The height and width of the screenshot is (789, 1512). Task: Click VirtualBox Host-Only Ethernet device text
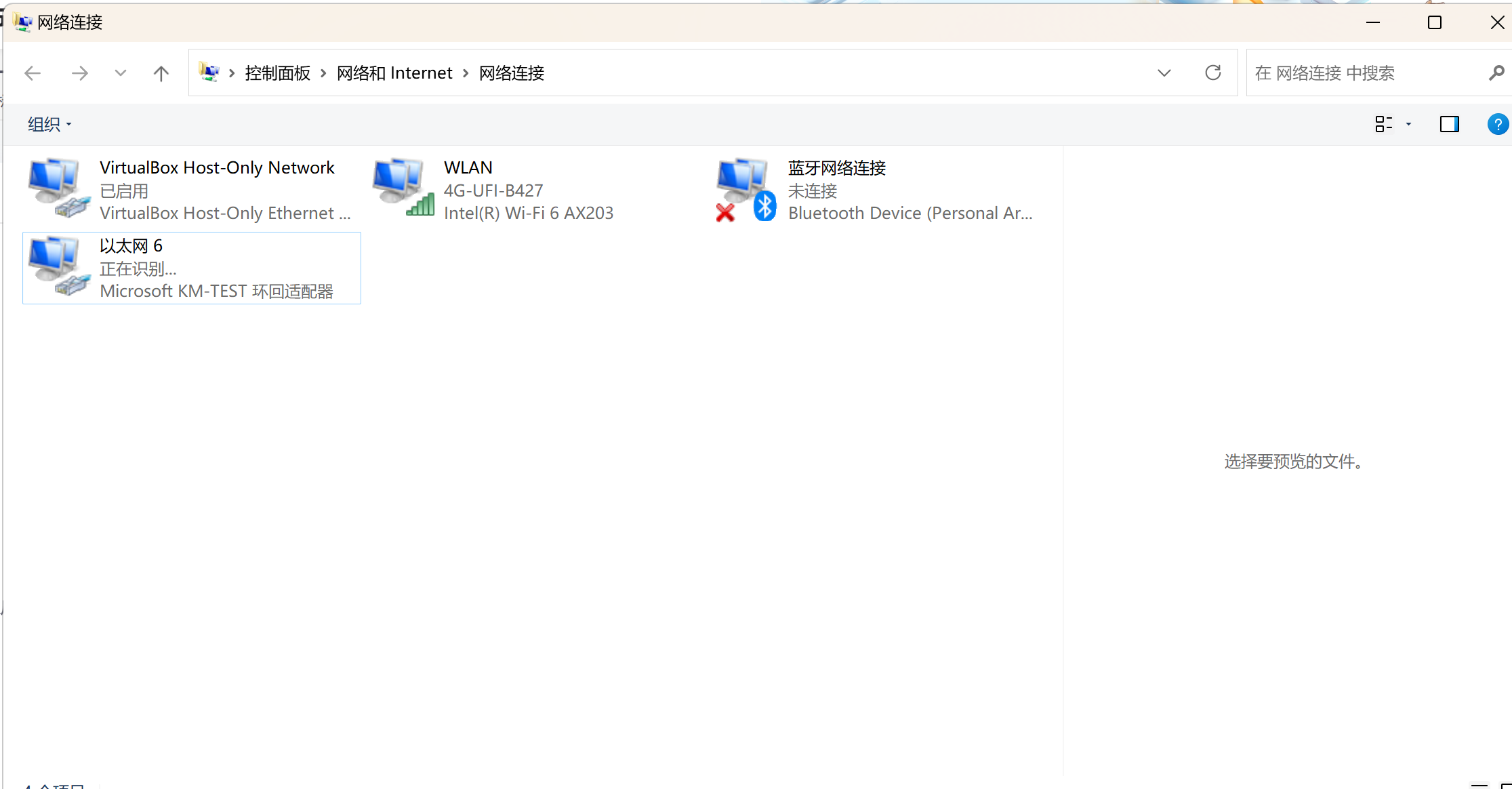pos(225,213)
